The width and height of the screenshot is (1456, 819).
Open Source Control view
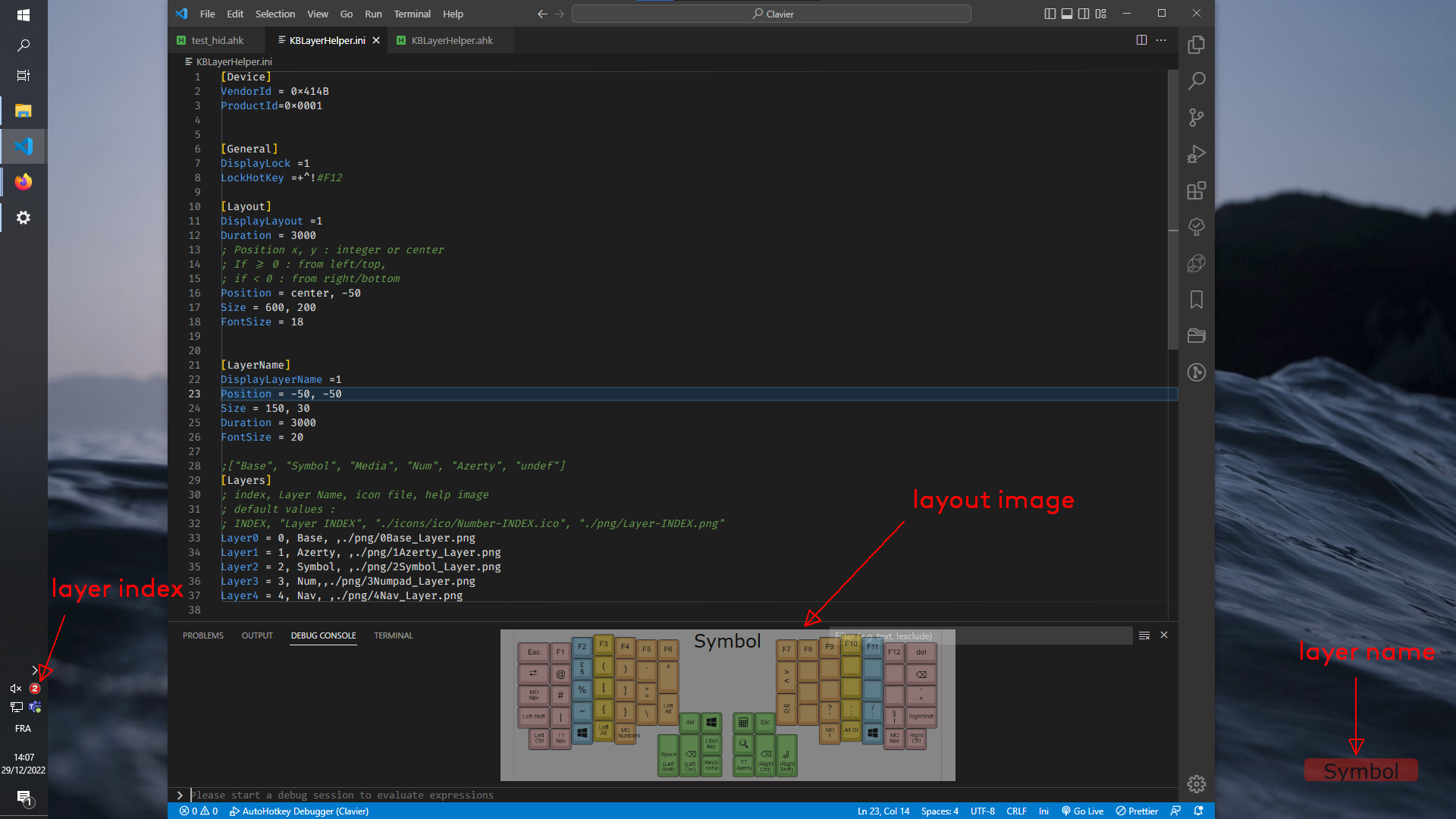[x=1197, y=118]
